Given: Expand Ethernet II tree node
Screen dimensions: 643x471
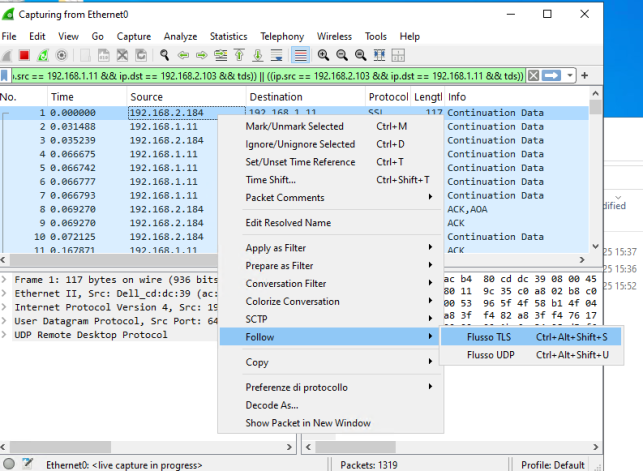Looking at the screenshot, I should pyautogui.click(x=4, y=294).
